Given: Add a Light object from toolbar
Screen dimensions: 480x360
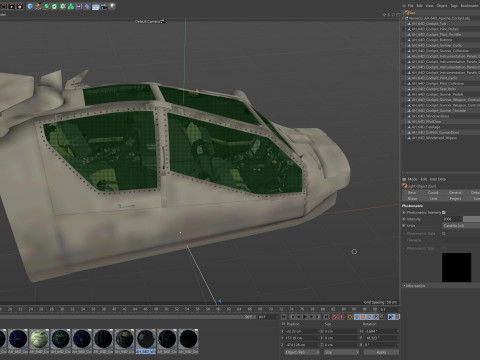Looking at the screenshot, I should (x=112, y=6).
